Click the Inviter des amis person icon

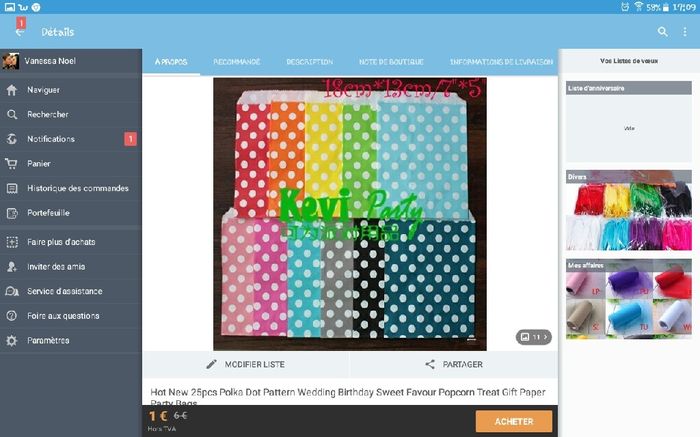[x=12, y=266]
